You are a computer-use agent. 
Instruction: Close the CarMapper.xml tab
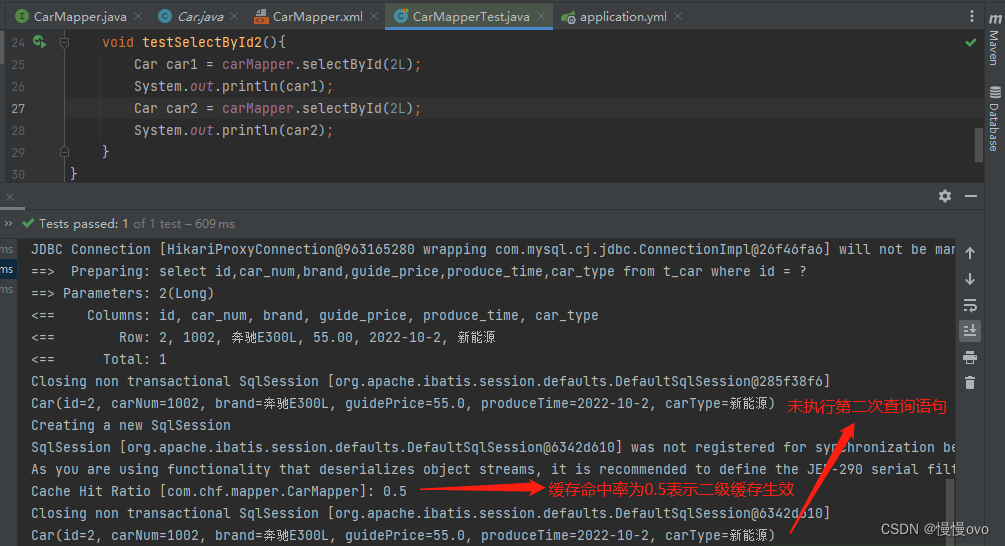point(374,17)
